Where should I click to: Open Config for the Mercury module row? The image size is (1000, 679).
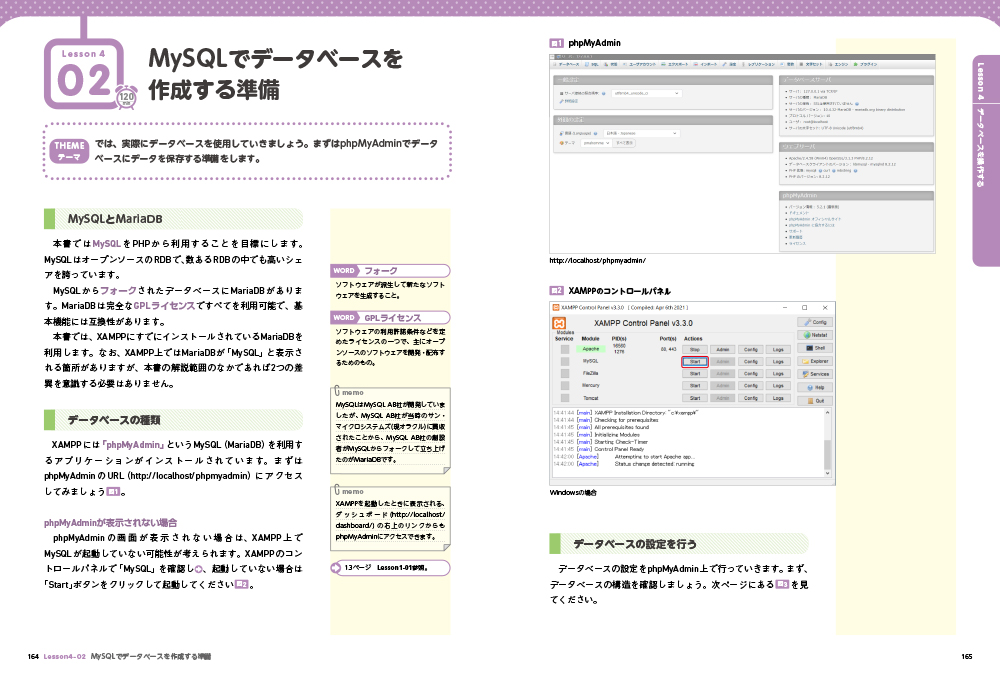point(751,386)
